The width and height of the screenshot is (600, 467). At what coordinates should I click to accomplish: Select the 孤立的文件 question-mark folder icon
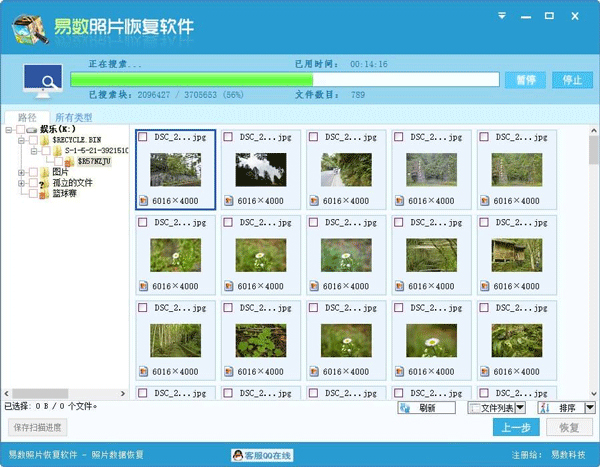(x=43, y=183)
